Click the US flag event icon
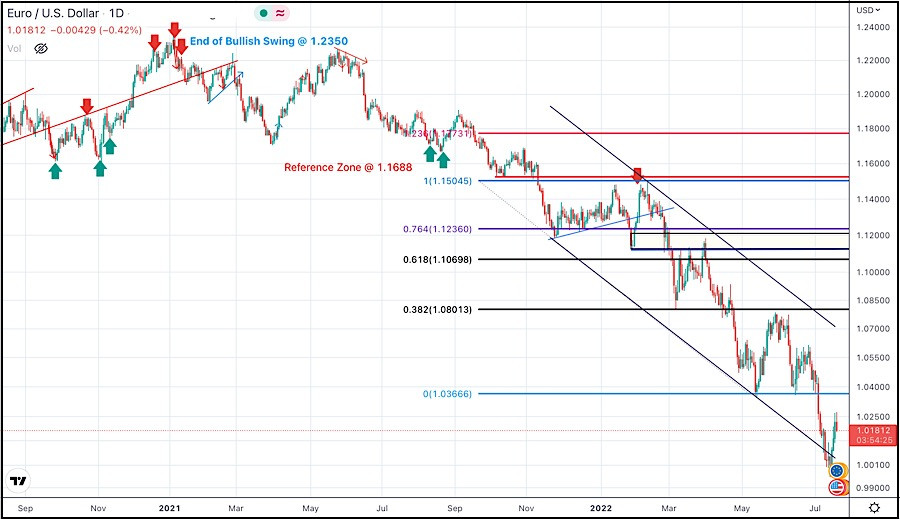The width and height of the screenshot is (900, 519). tap(837, 487)
